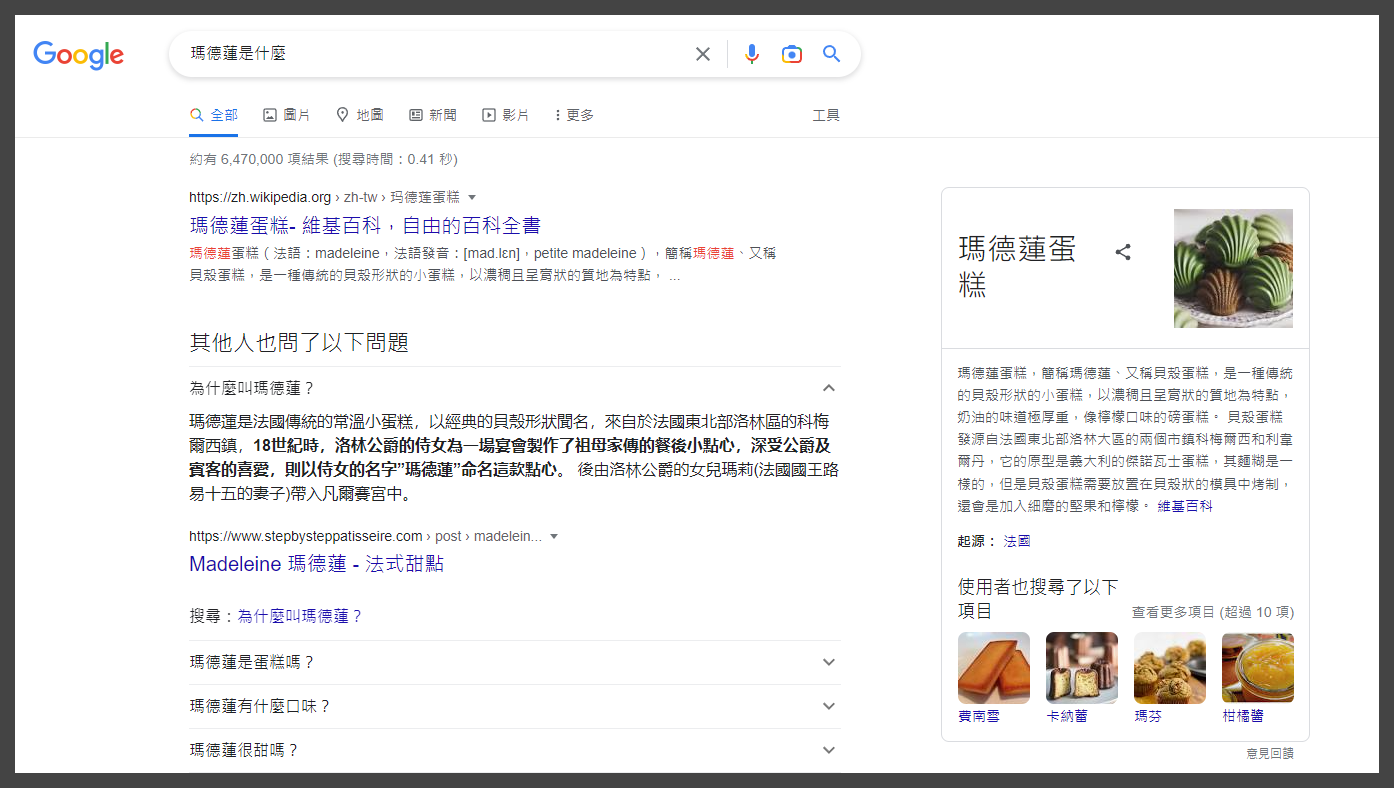Switch to the 新聞 news tab
The image size is (1394, 788).
(x=432, y=115)
